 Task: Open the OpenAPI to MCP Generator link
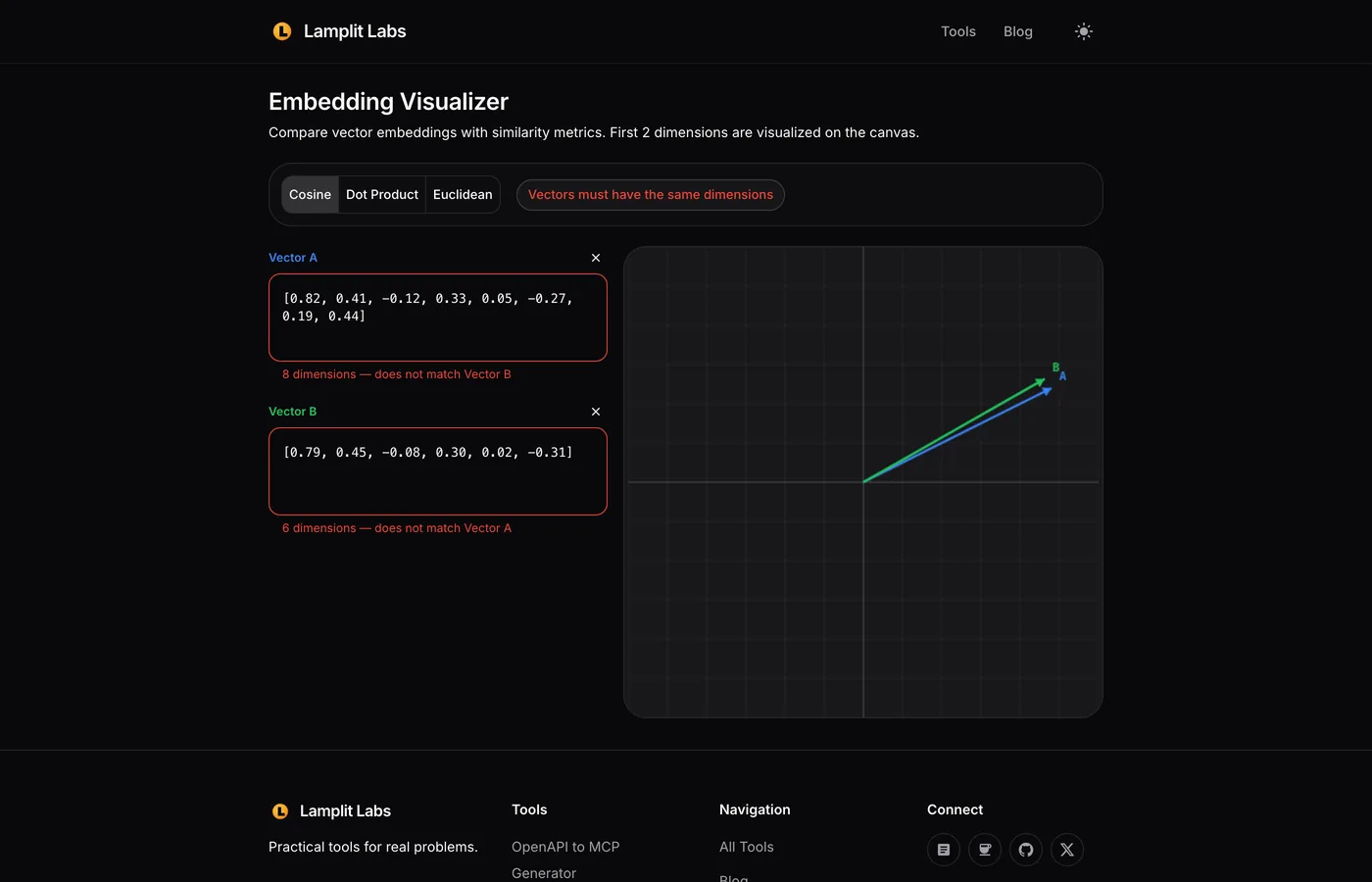(x=565, y=859)
